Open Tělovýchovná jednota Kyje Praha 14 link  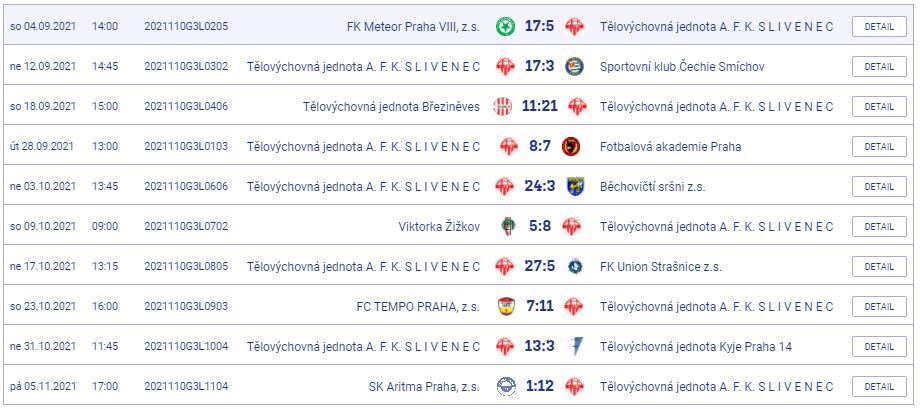(x=696, y=346)
